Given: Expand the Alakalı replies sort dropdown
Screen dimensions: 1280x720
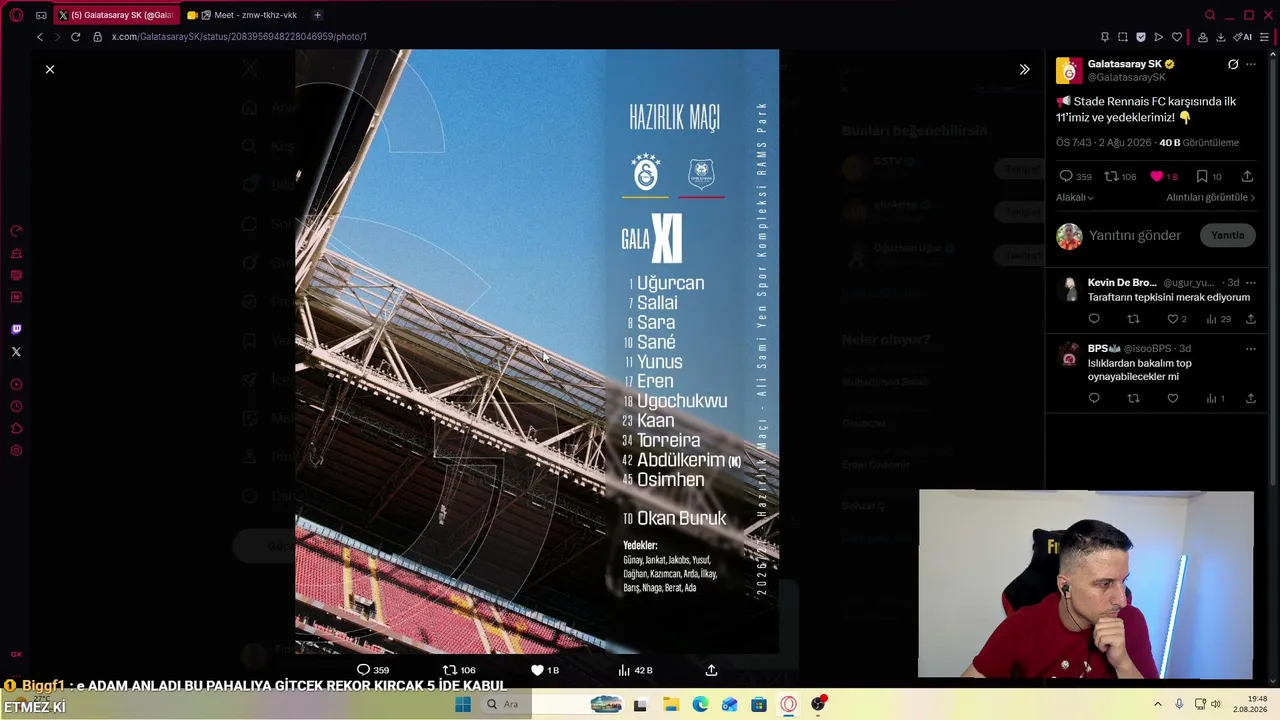Looking at the screenshot, I should [1075, 198].
